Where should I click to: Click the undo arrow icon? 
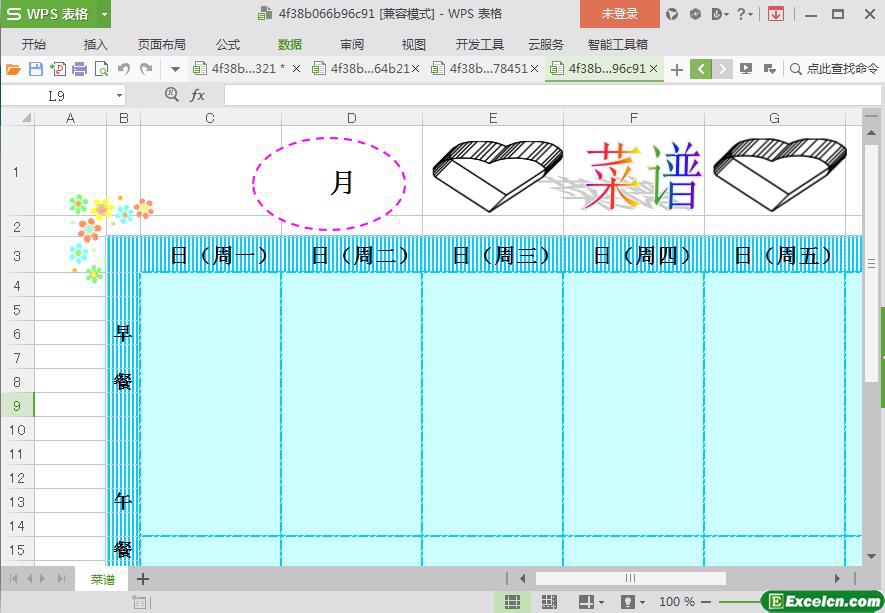pos(124,69)
